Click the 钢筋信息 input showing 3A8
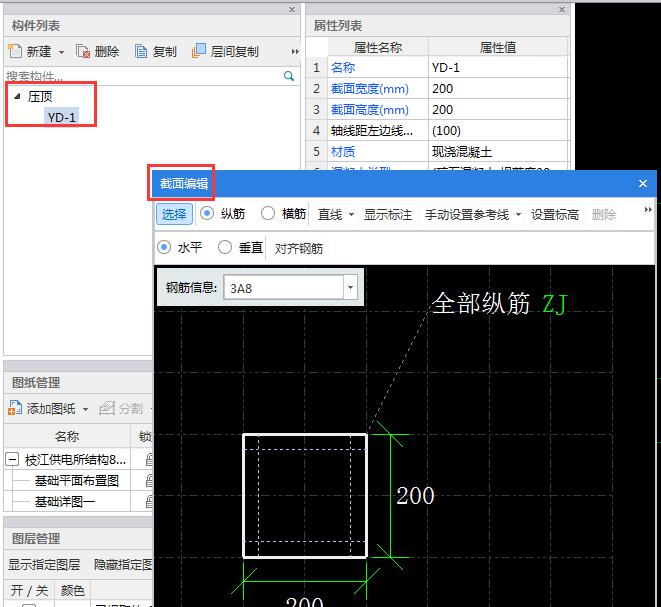Image resolution: width=661 pixels, height=607 pixels. [x=283, y=288]
